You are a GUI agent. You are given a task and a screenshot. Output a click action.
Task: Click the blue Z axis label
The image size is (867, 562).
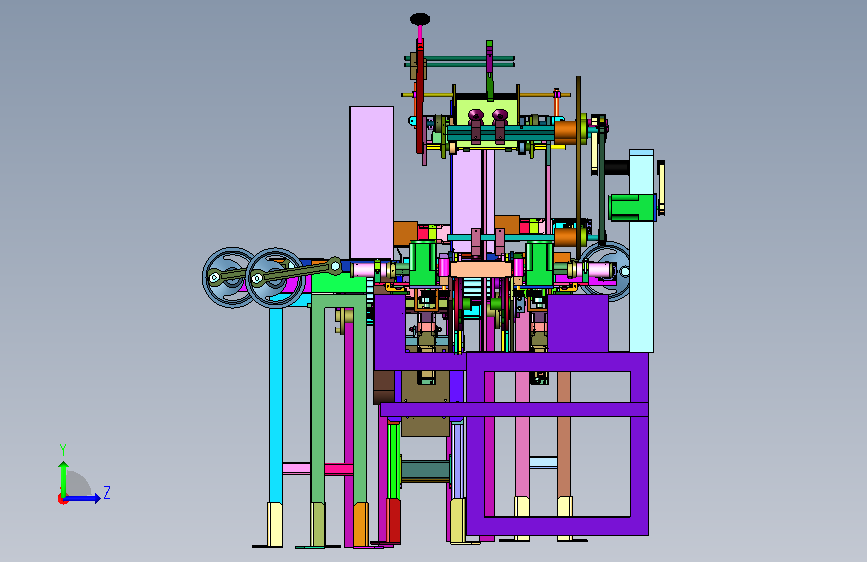[x=107, y=492]
